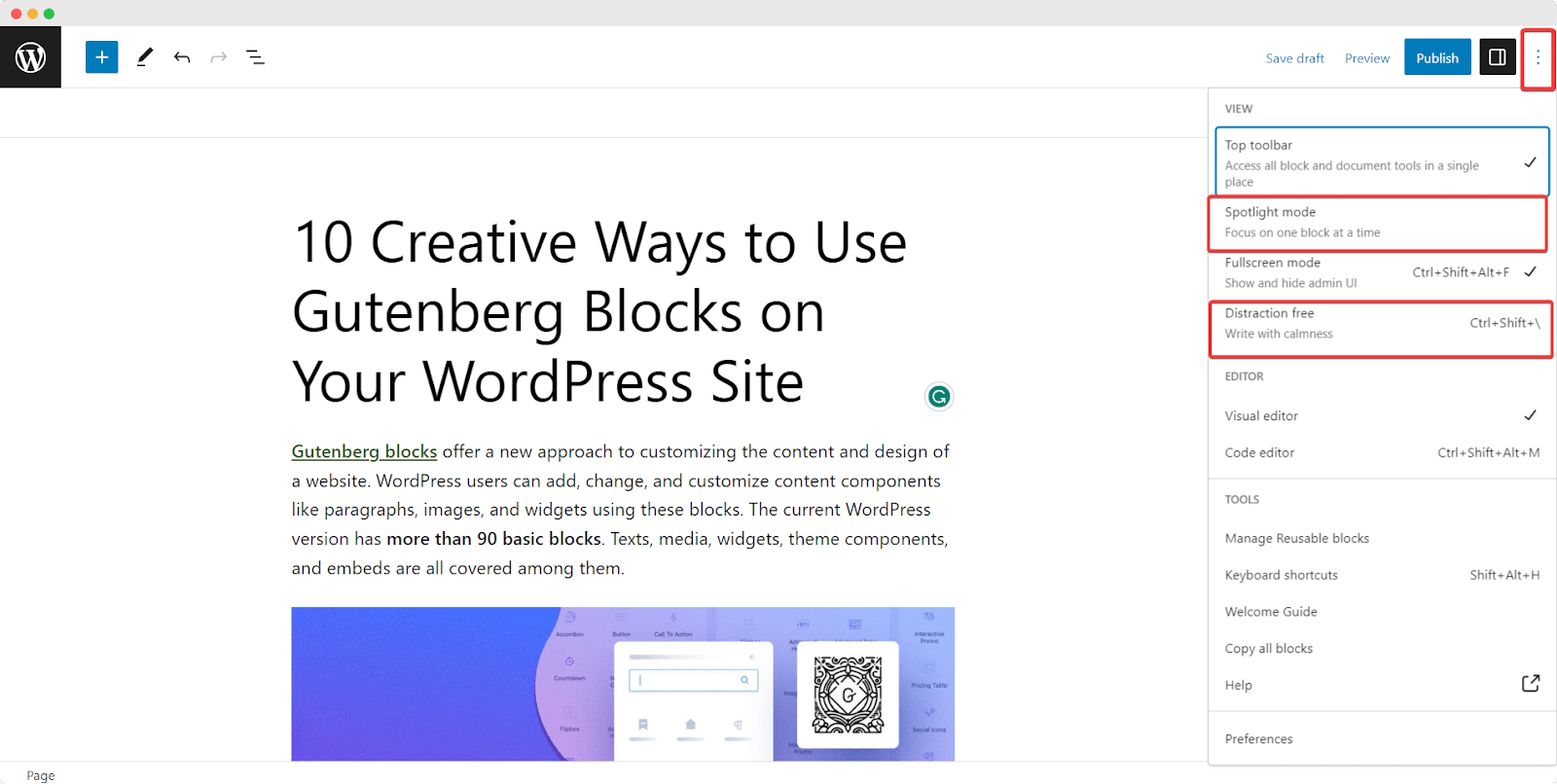1557x784 pixels.
Task: Switch to Code editor
Action: [x=1382, y=452]
